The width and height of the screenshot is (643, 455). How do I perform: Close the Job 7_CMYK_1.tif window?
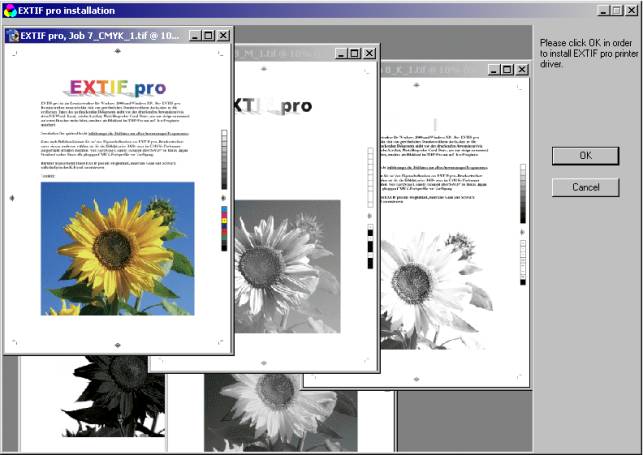click(223, 35)
